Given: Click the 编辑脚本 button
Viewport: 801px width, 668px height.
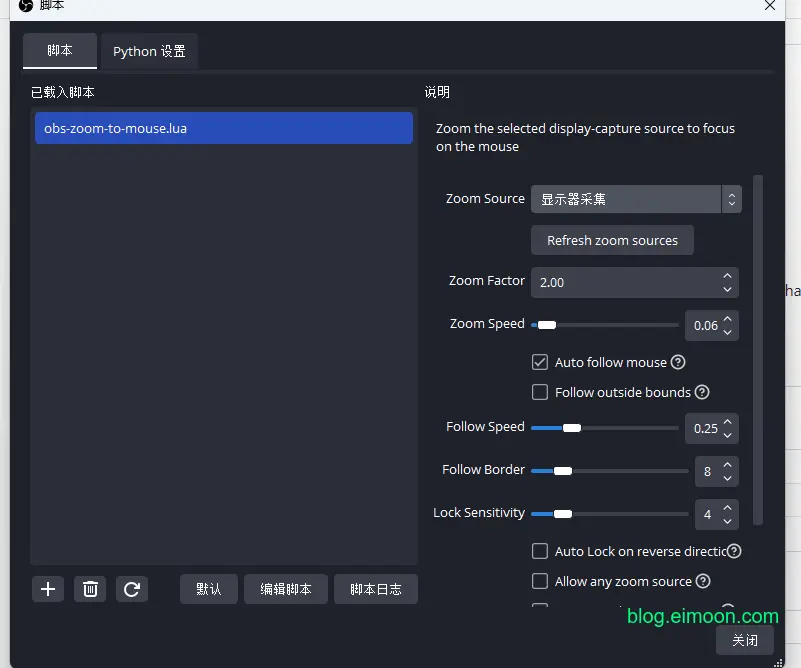Looking at the screenshot, I should (x=286, y=589).
